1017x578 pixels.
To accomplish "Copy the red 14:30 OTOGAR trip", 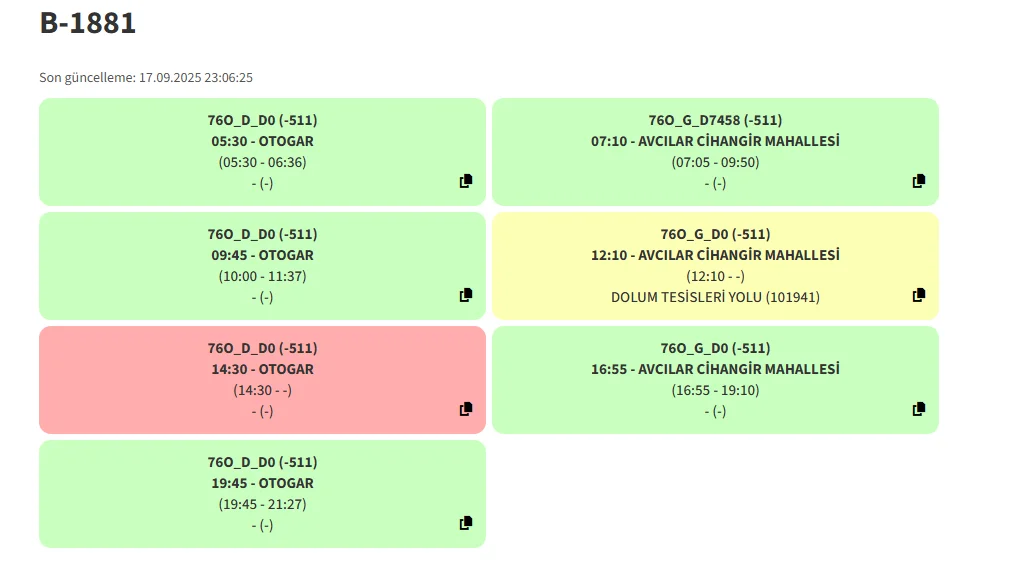I will 466,409.
